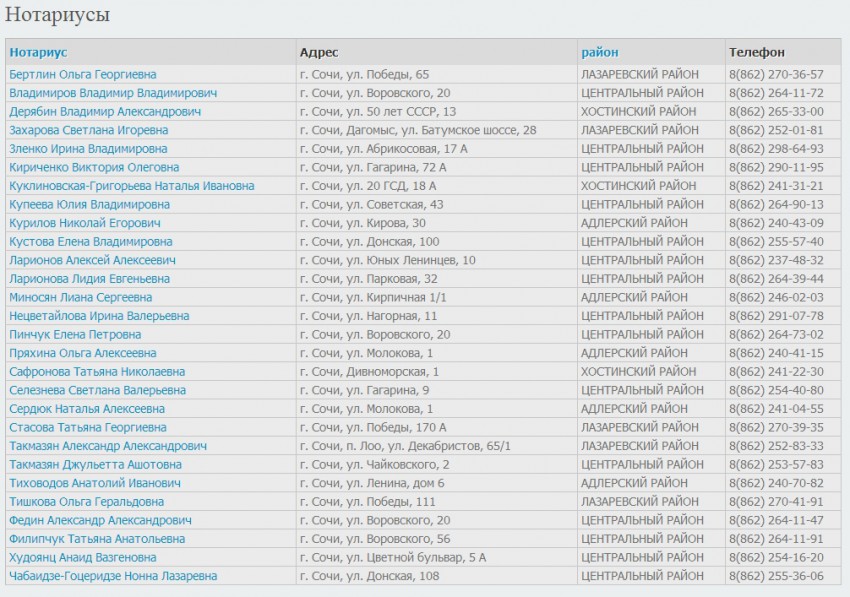Open Нецветайлова Ирина Валерьевна page
Image resolution: width=850 pixels, height=597 pixels.
click(x=99, y=316)
